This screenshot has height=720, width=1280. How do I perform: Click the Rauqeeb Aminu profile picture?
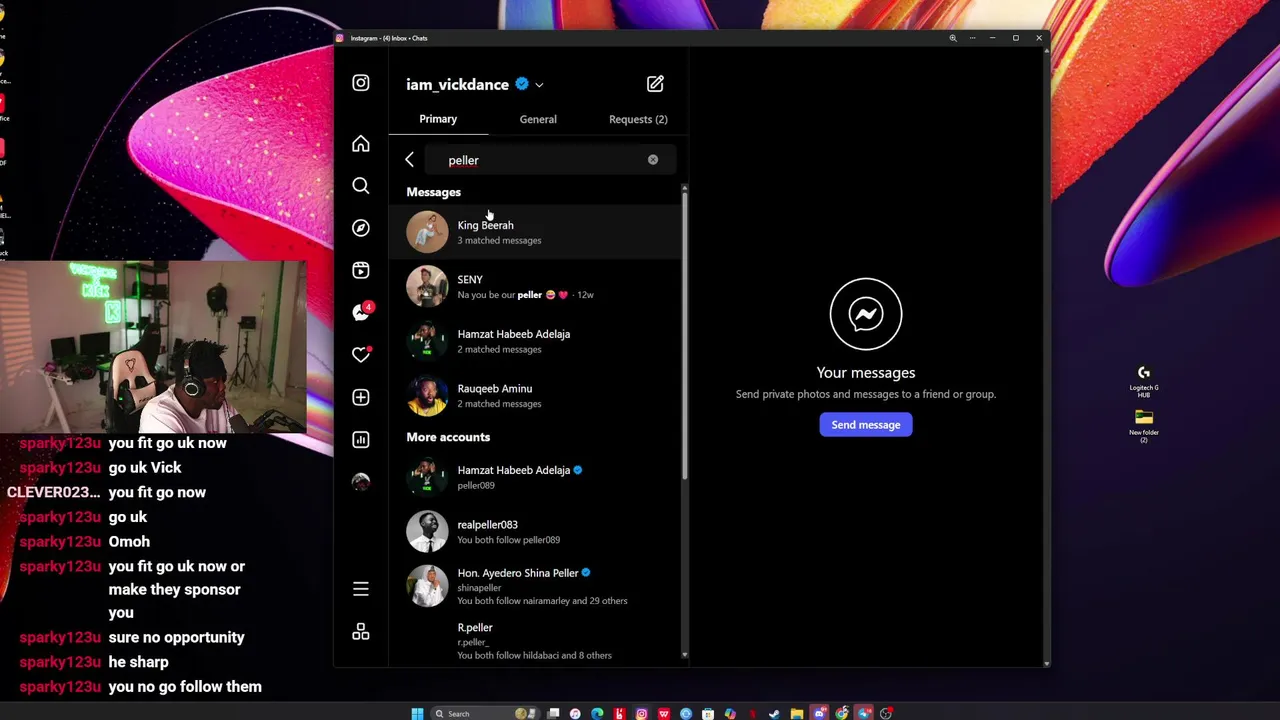click(427, 395)
